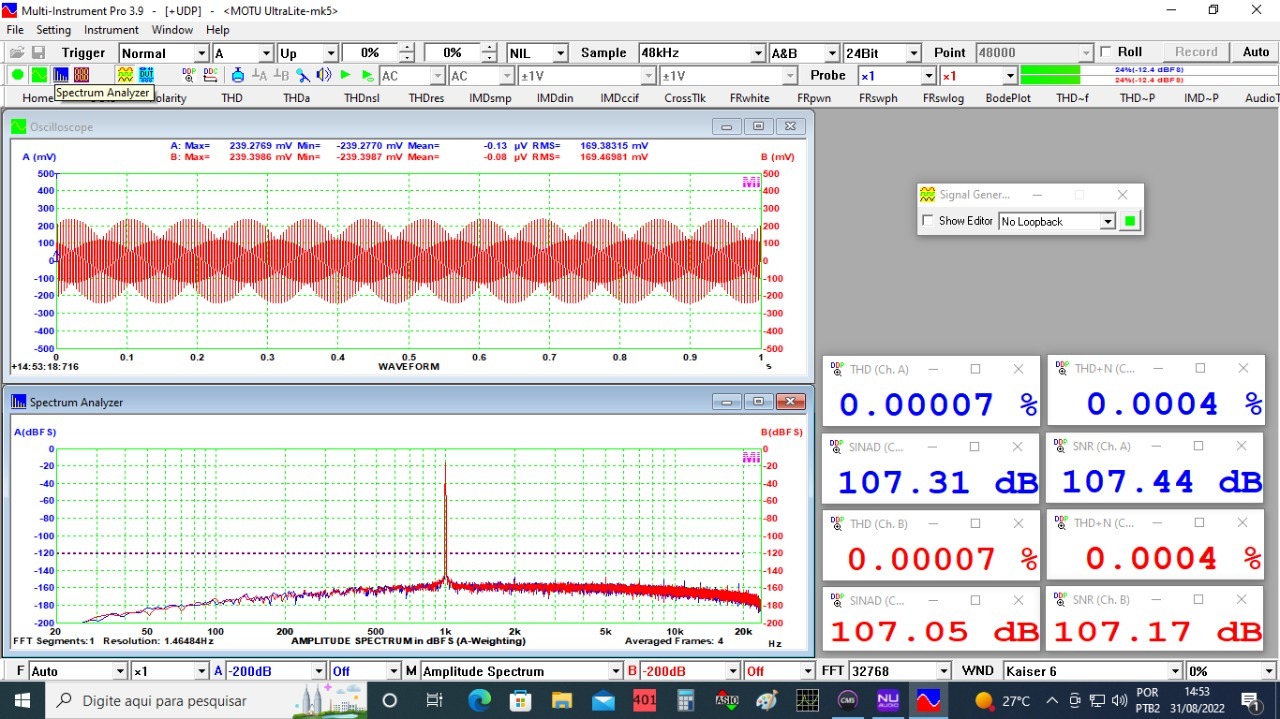1280x719 pixels.
Task: Click the open file folder icon
Action: [17, 53]
